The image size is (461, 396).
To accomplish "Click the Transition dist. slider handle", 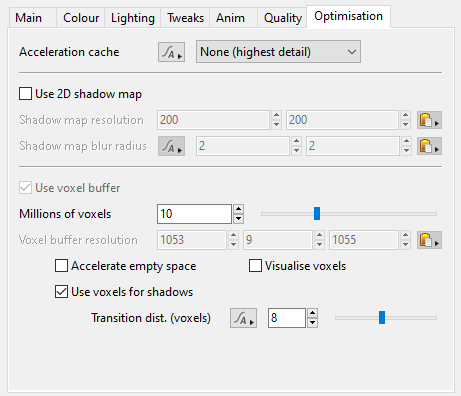I will pyautogui.click(x=382, y=318).
